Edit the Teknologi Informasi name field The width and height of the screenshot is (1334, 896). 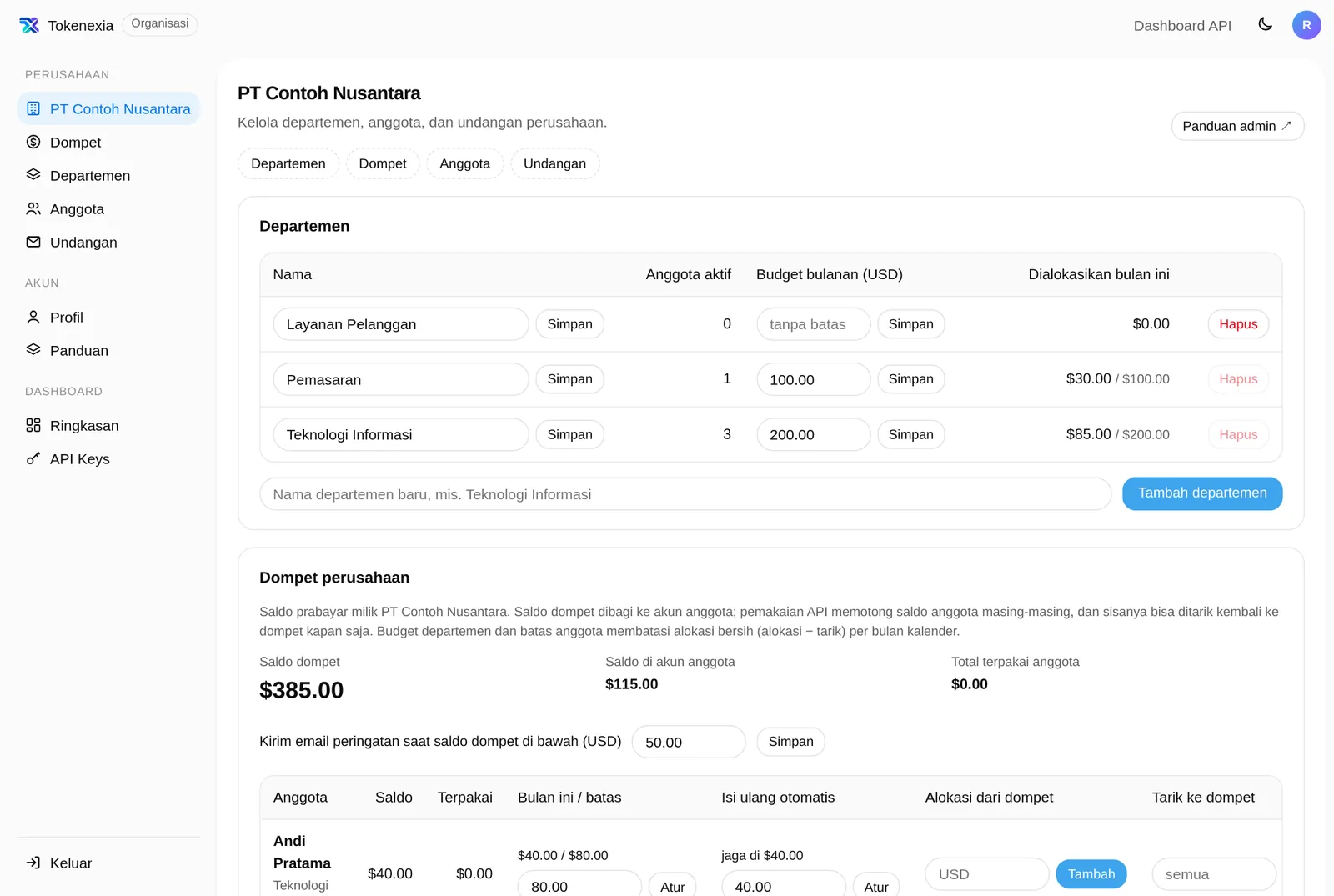pos(401,434)
